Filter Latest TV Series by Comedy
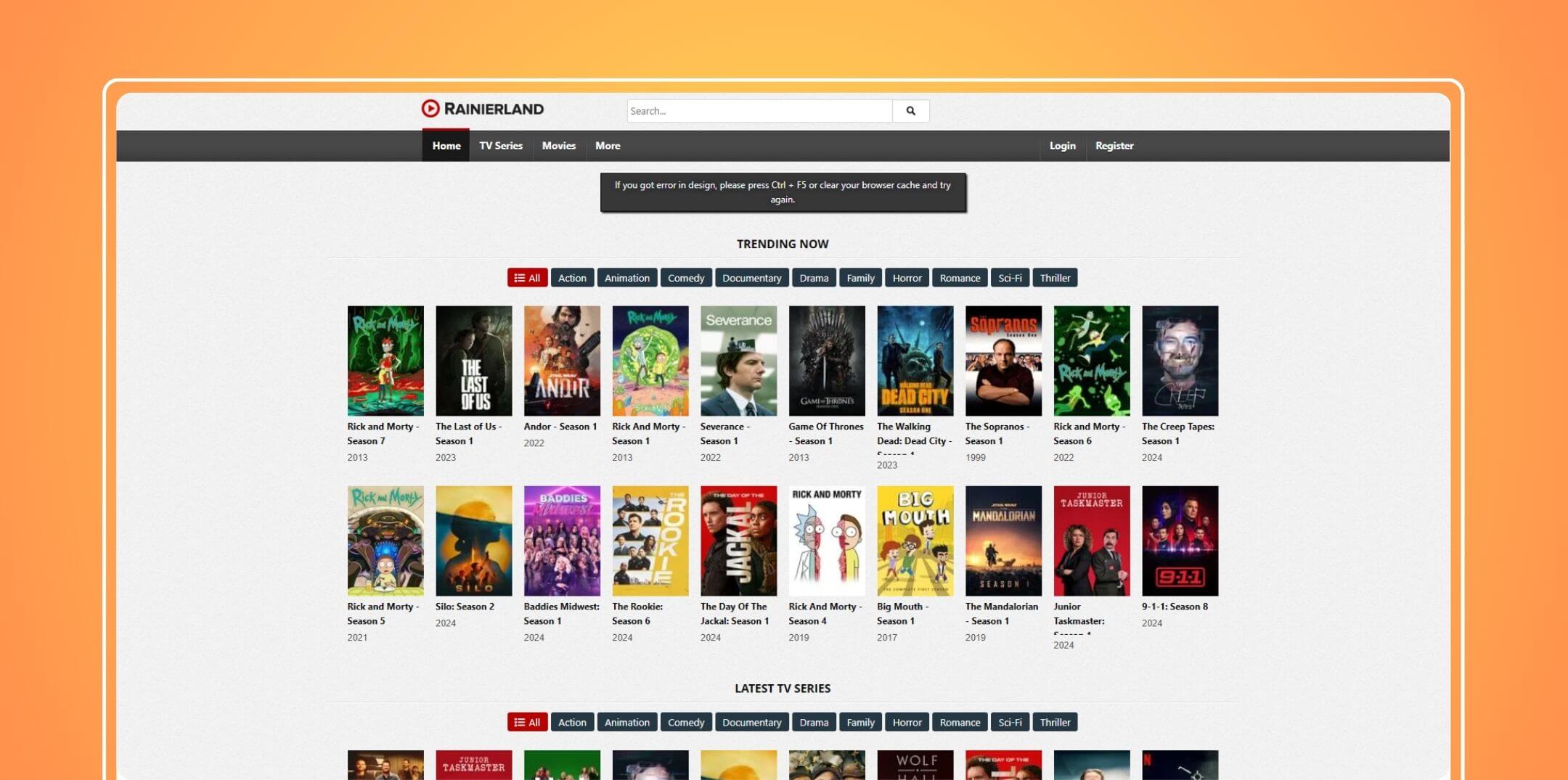The width and height of the screenshot is (1568, 780). coord(686,722)
